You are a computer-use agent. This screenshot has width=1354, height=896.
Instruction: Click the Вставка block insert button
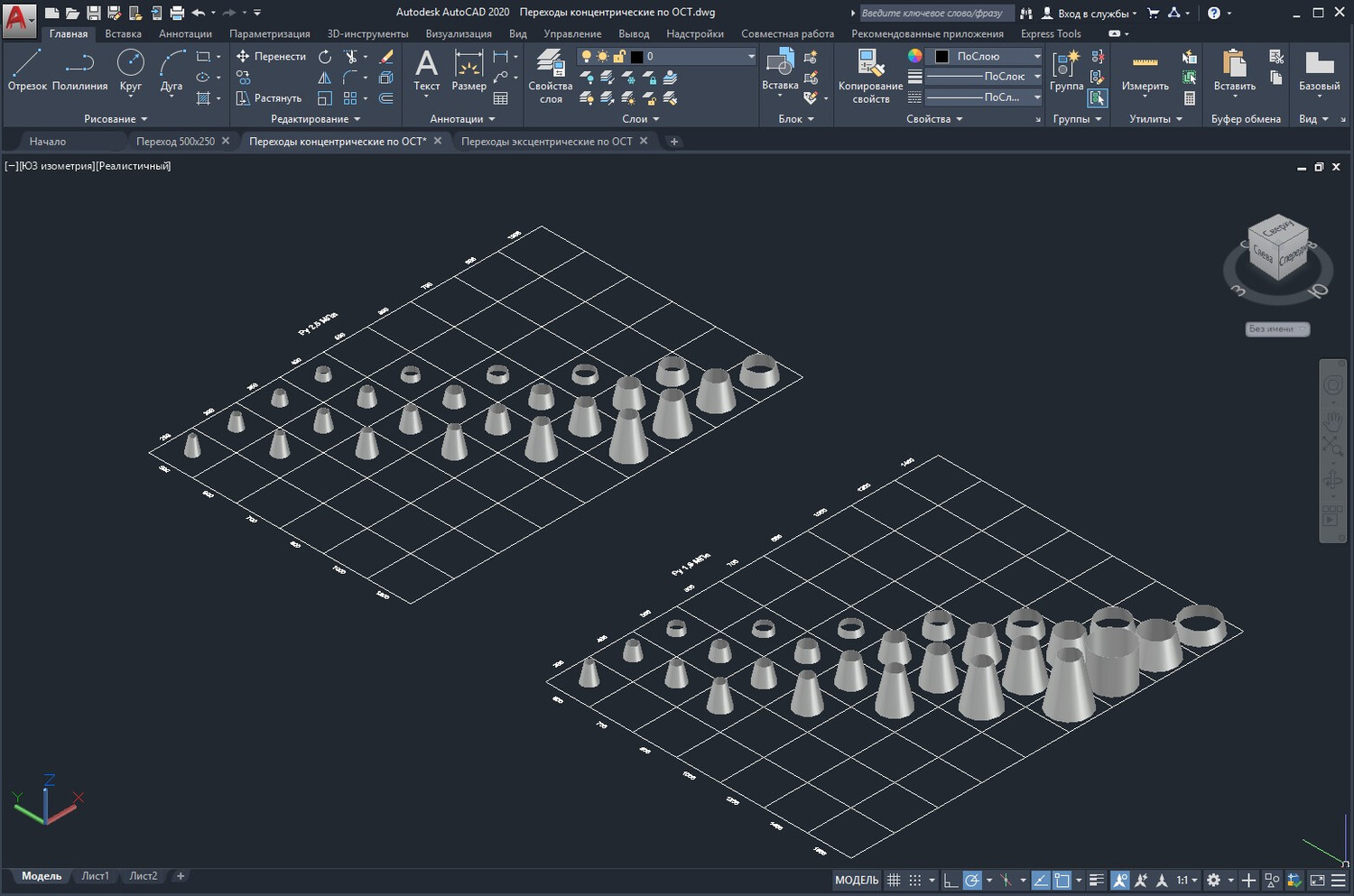coord(780,70)
